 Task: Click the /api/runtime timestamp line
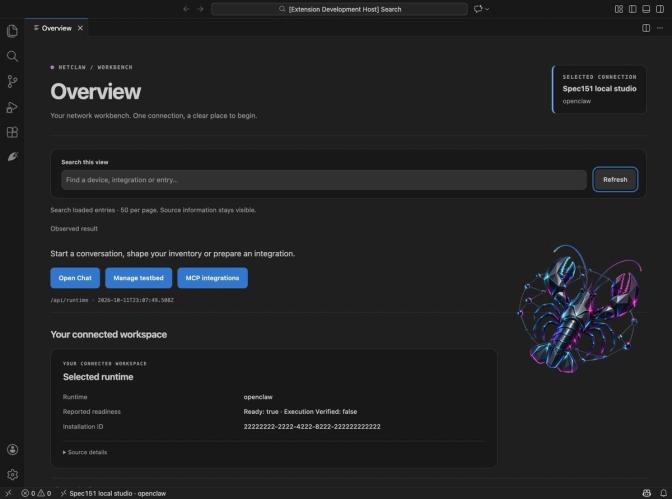point(112,300)
